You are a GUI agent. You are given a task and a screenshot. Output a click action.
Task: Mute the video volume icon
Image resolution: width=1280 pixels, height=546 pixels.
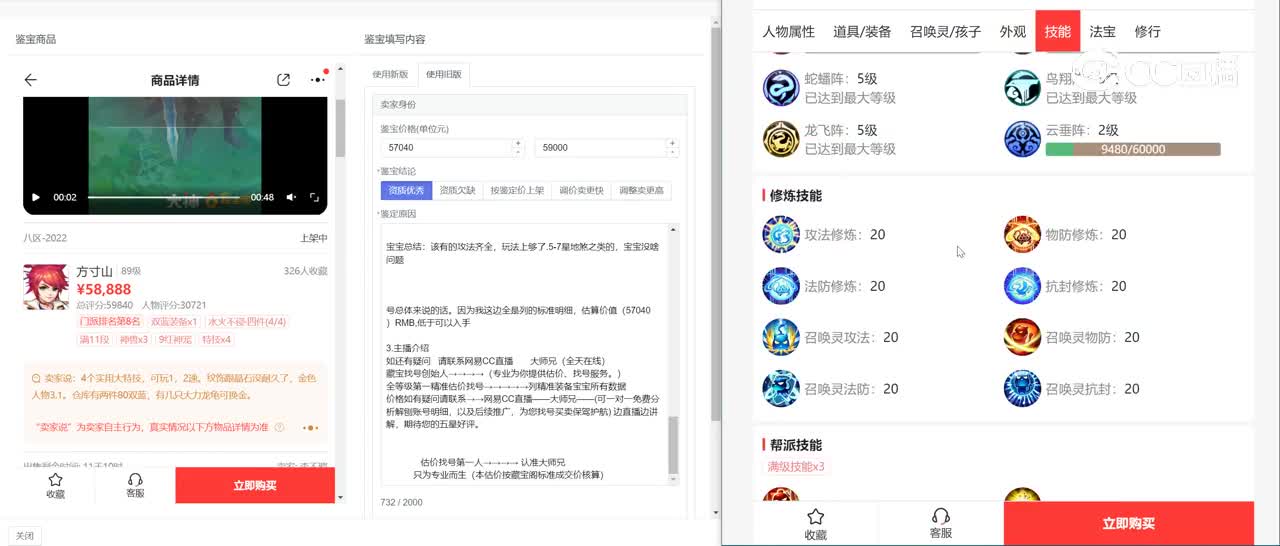tap(291, 197)
